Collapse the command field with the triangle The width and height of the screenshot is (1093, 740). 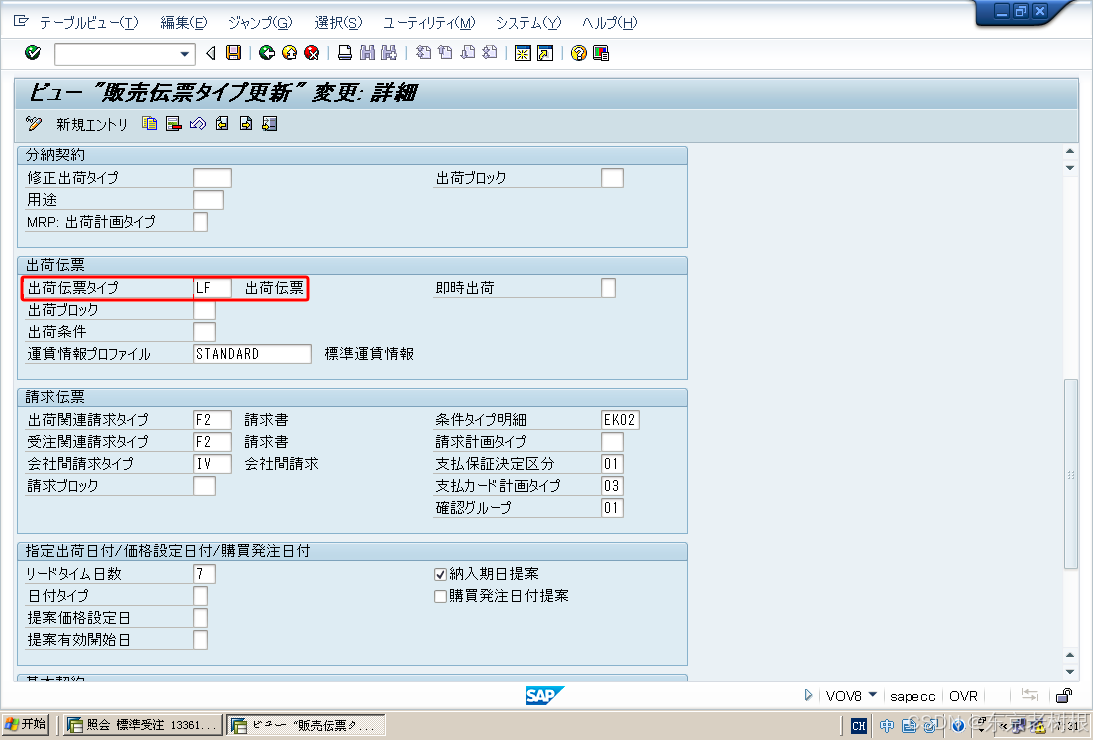pyautogui.click(x=211, y=53)
